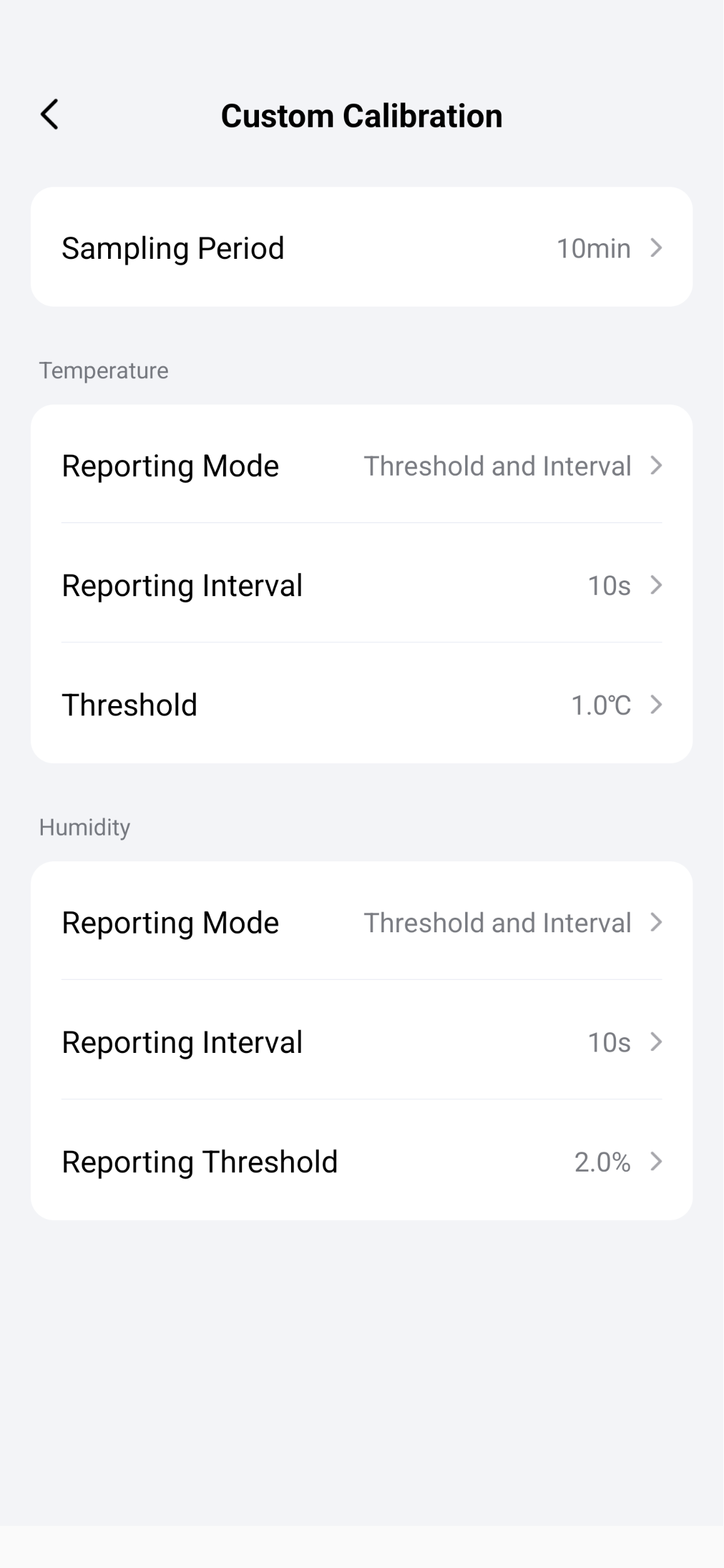The image size is (724, 1568).
Task: Open Humidity Reporting Interval row
Action: pos(182,1042)
